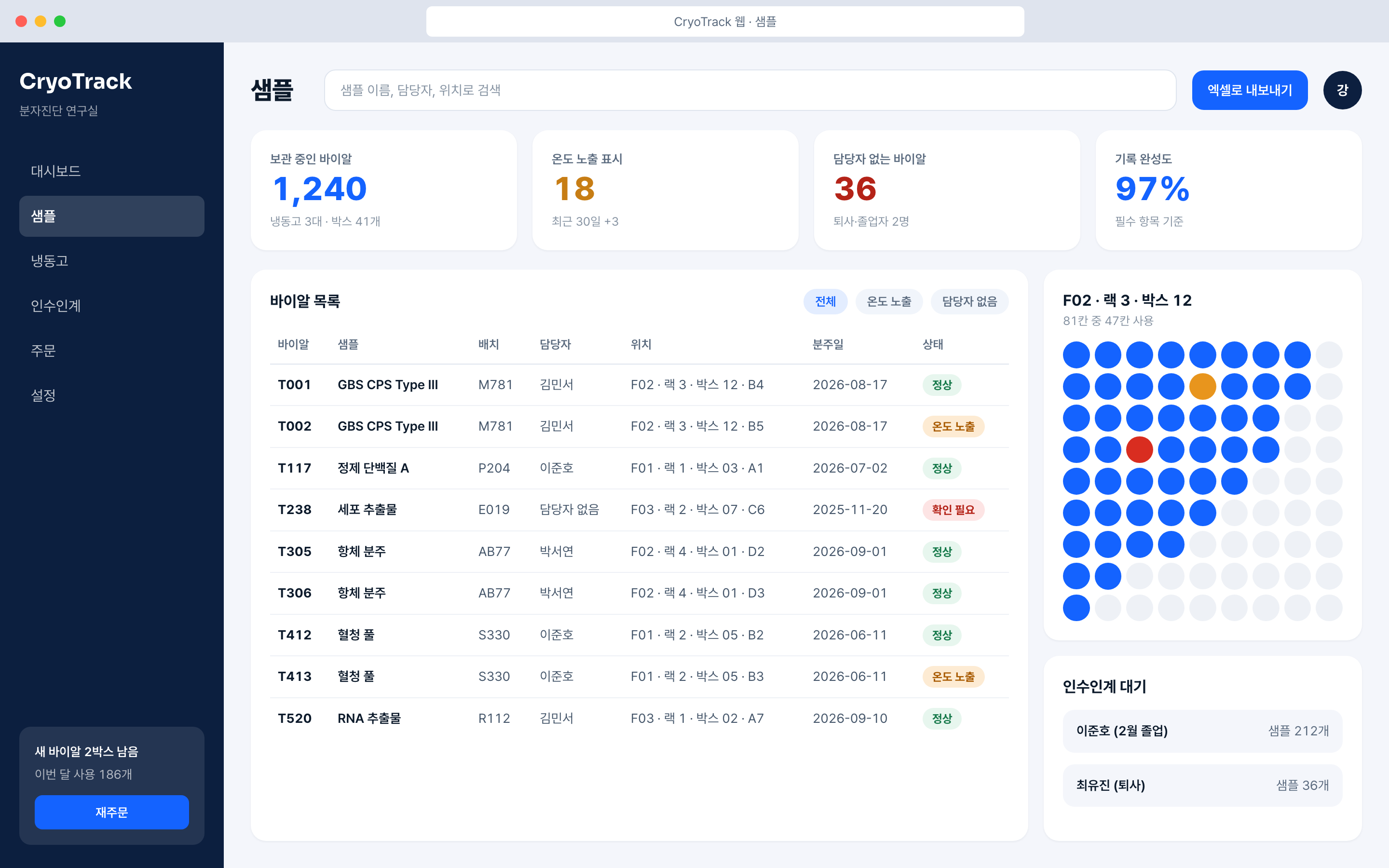The image size is (1389, 868).
Task: Click the green macOS fullscreen button
Action: [60, 21]
